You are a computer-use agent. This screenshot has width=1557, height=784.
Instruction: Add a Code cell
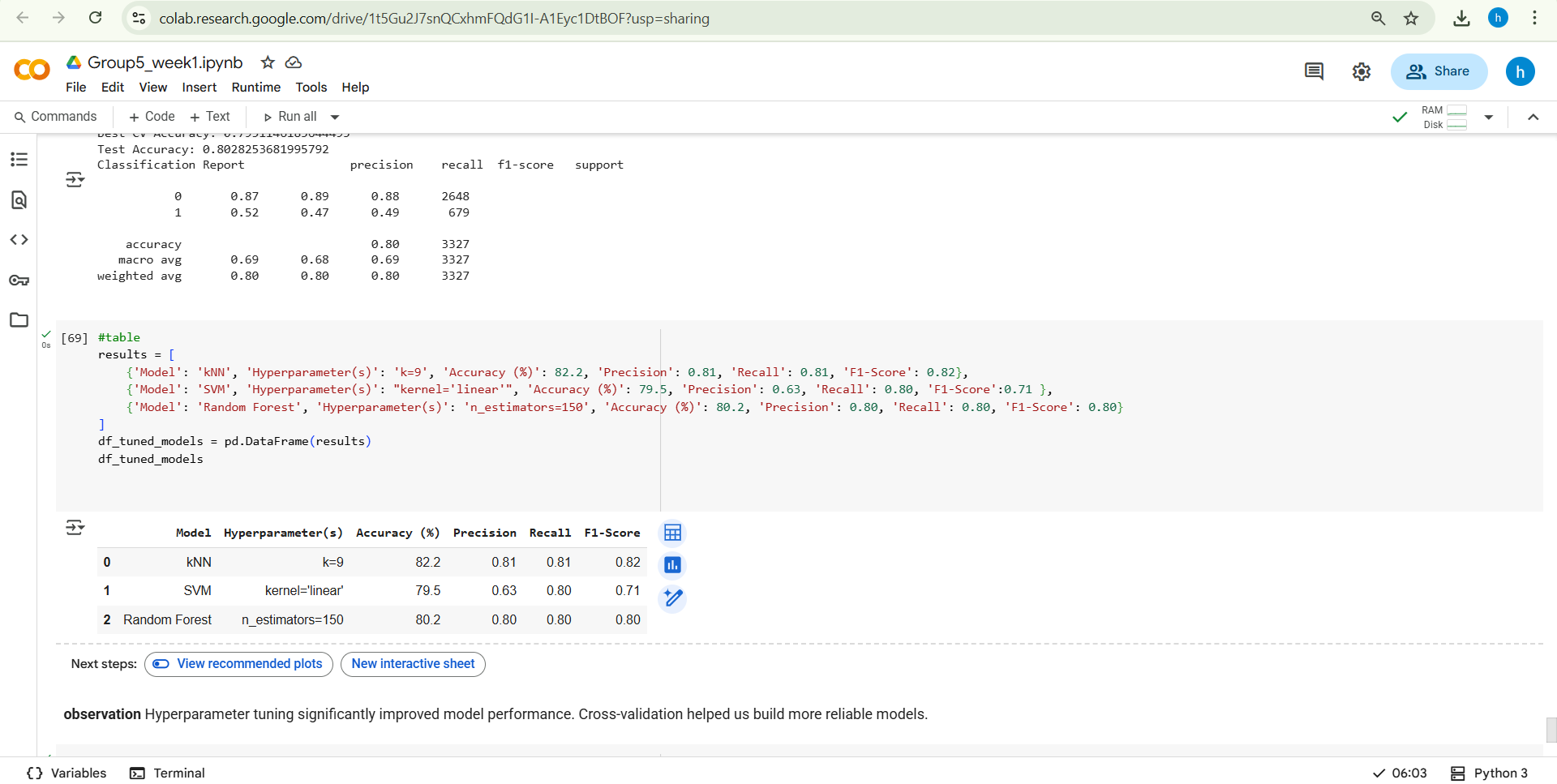(152, 117)
